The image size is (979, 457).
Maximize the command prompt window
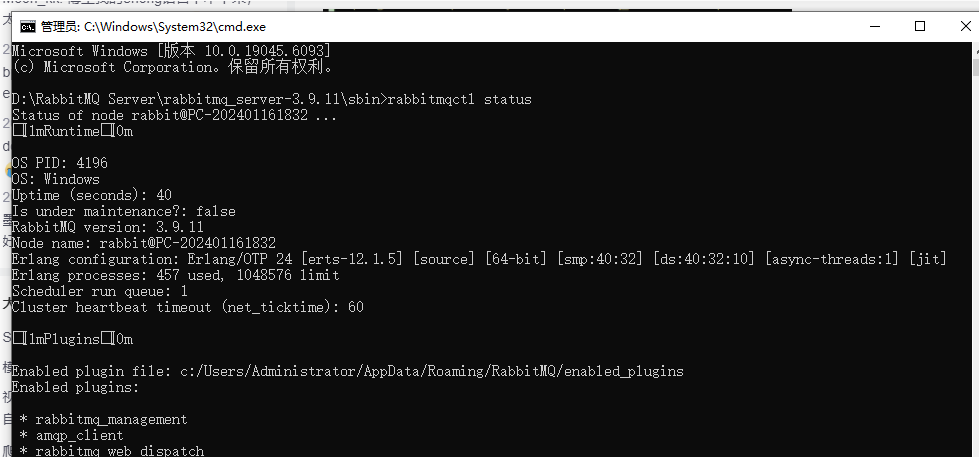(x=920, y=27)
